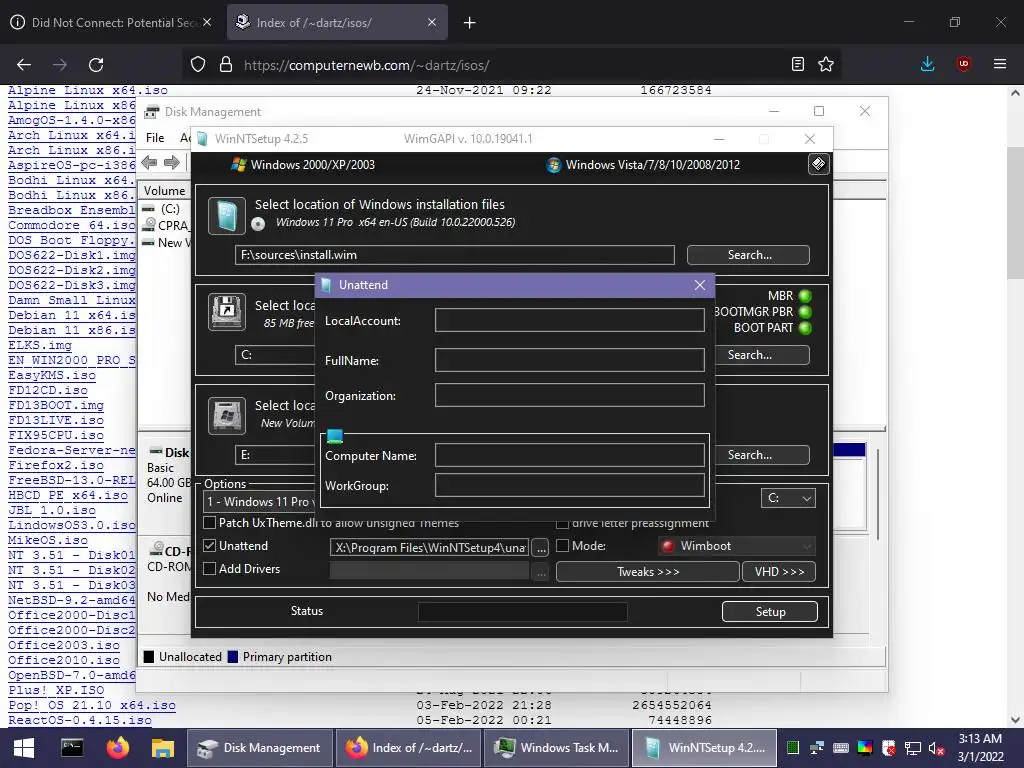Screen dimensions: 1024x768
Task: Click the BOOTMGR PBR green status light
Action: point(805,312)
